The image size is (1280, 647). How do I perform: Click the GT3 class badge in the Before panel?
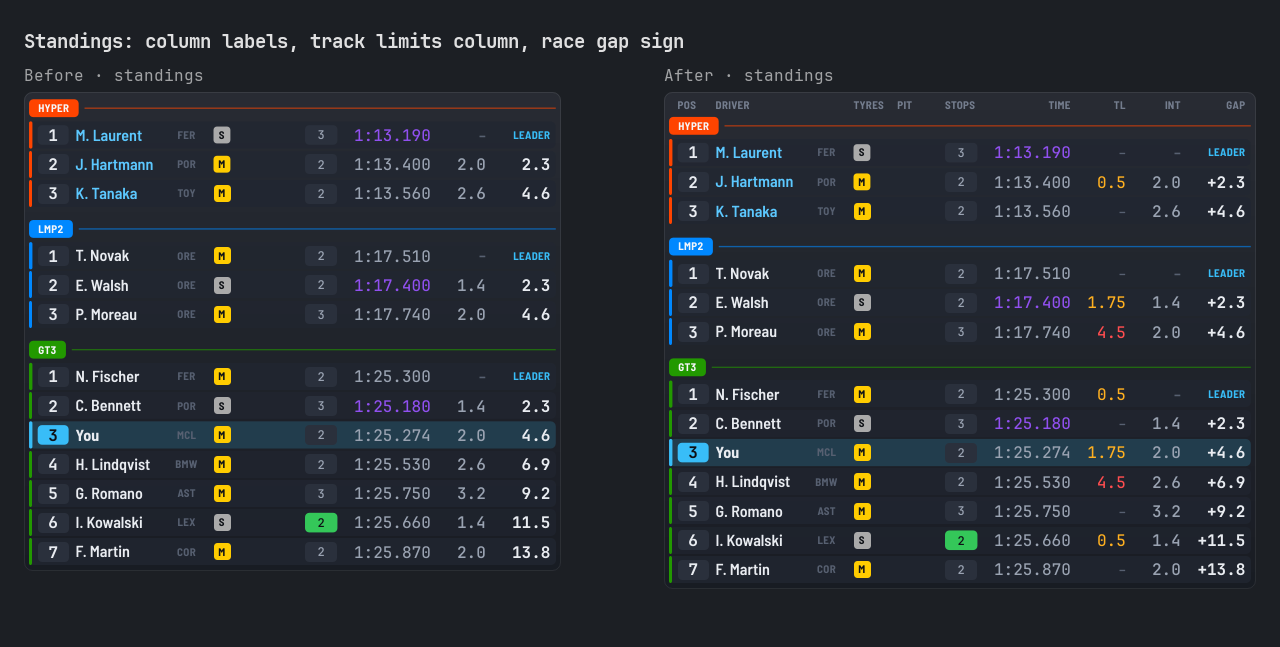click(47, 350)
